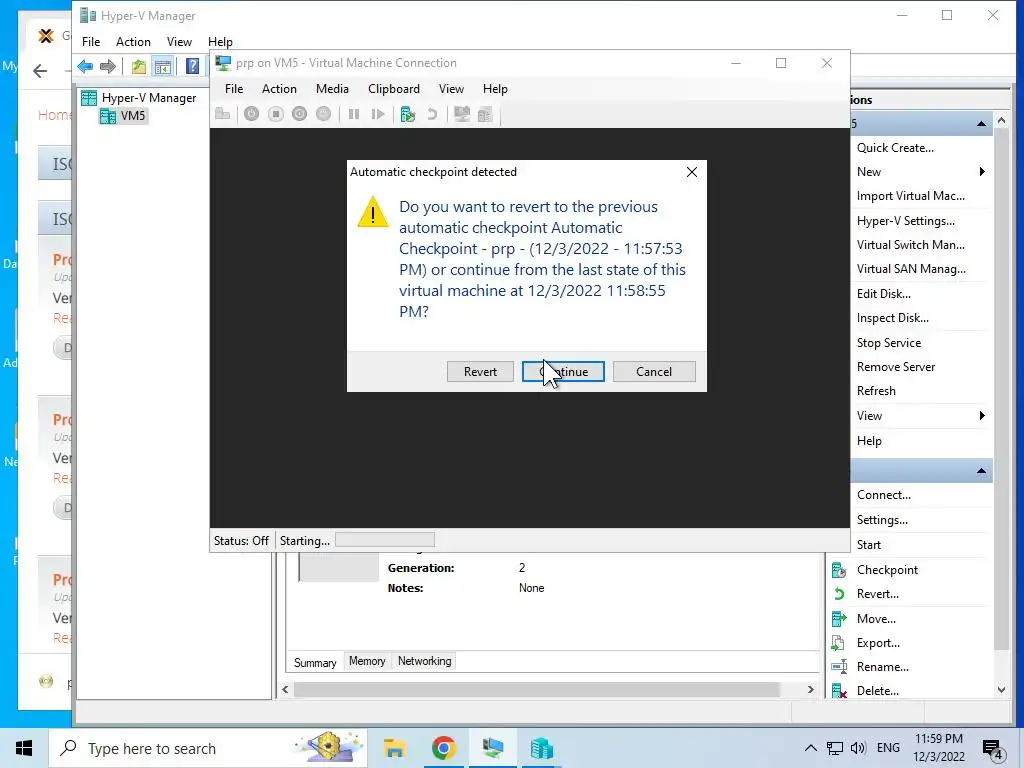This screenshot has width=1024, height=768.
Task: Click Revert... action in Actions pane
Action: click(878, 594)
